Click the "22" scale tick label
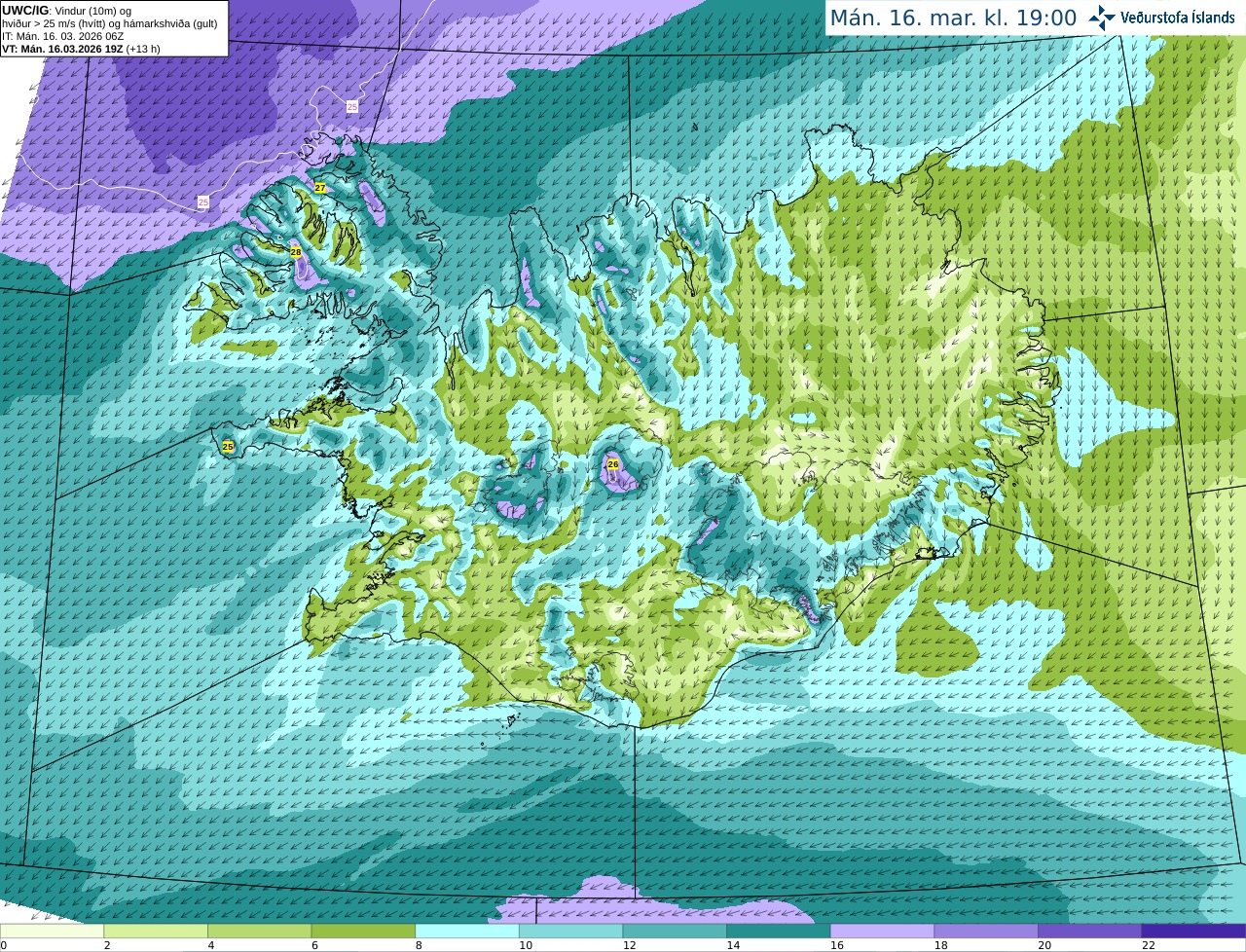The image size is (1246, 952). (1149, 945)
